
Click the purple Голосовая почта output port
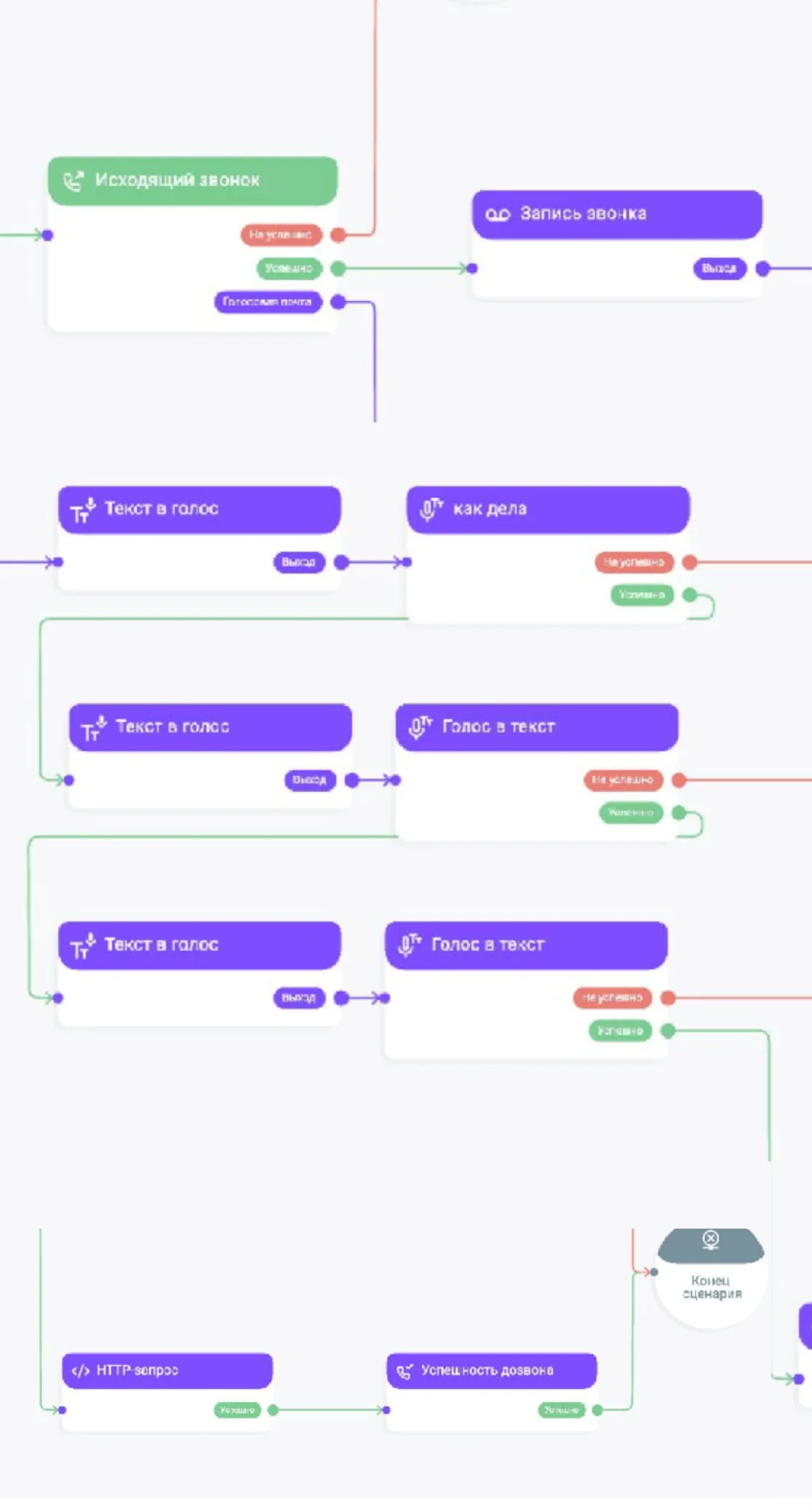pyautogui.click(x=338, y=301)
